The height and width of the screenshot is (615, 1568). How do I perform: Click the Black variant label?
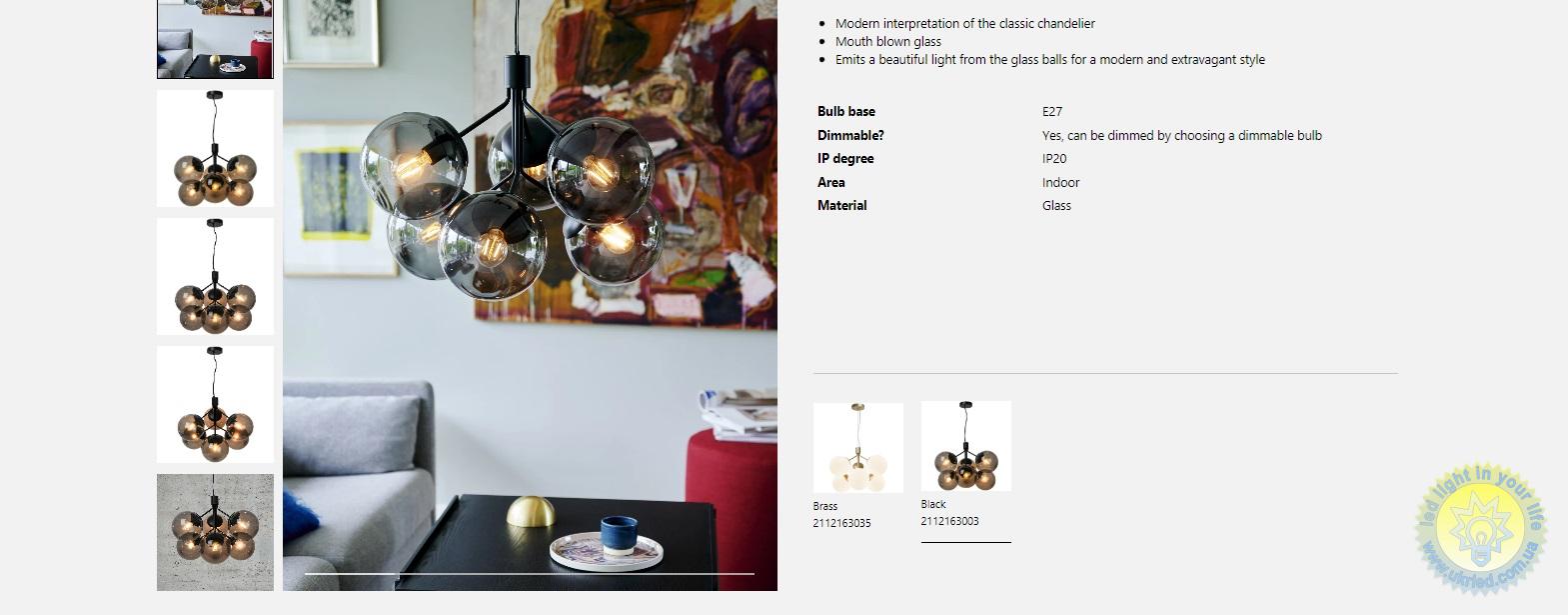(x=933, y=504)
